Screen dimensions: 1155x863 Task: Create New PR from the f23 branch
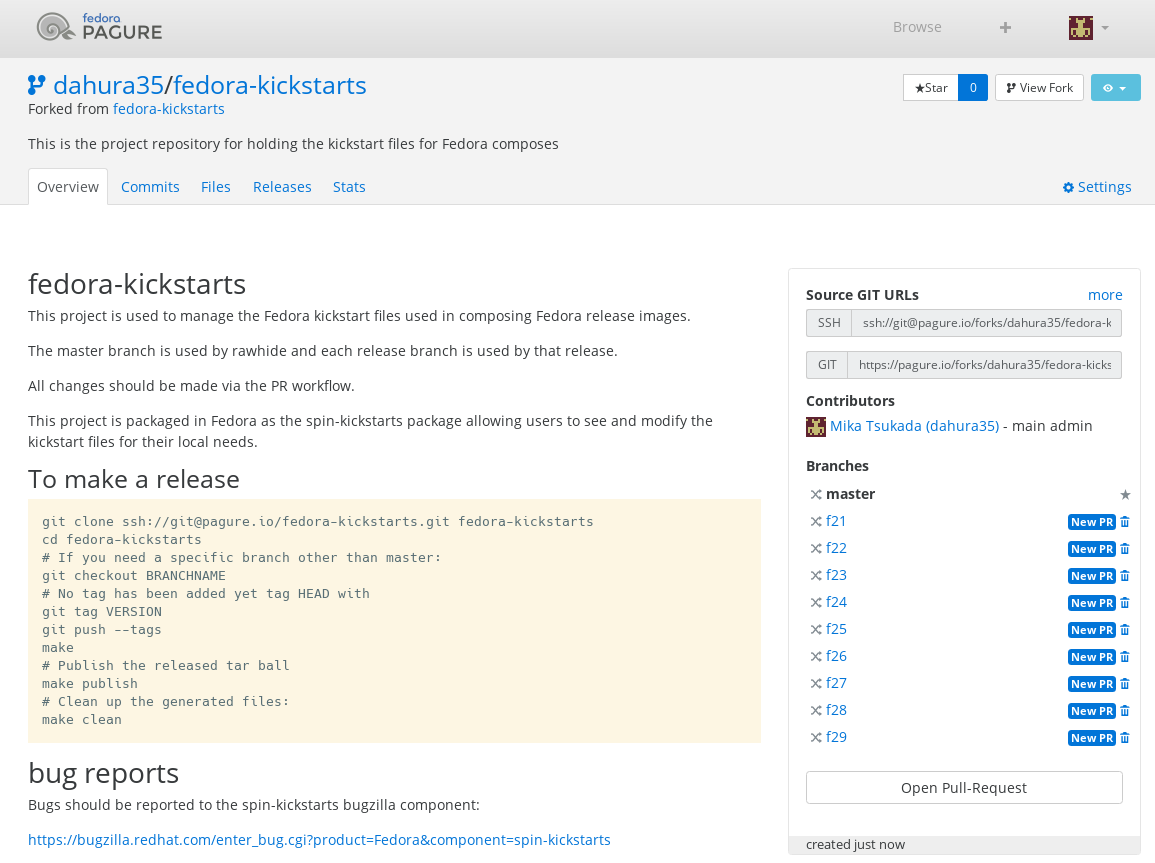point(1091,576)
